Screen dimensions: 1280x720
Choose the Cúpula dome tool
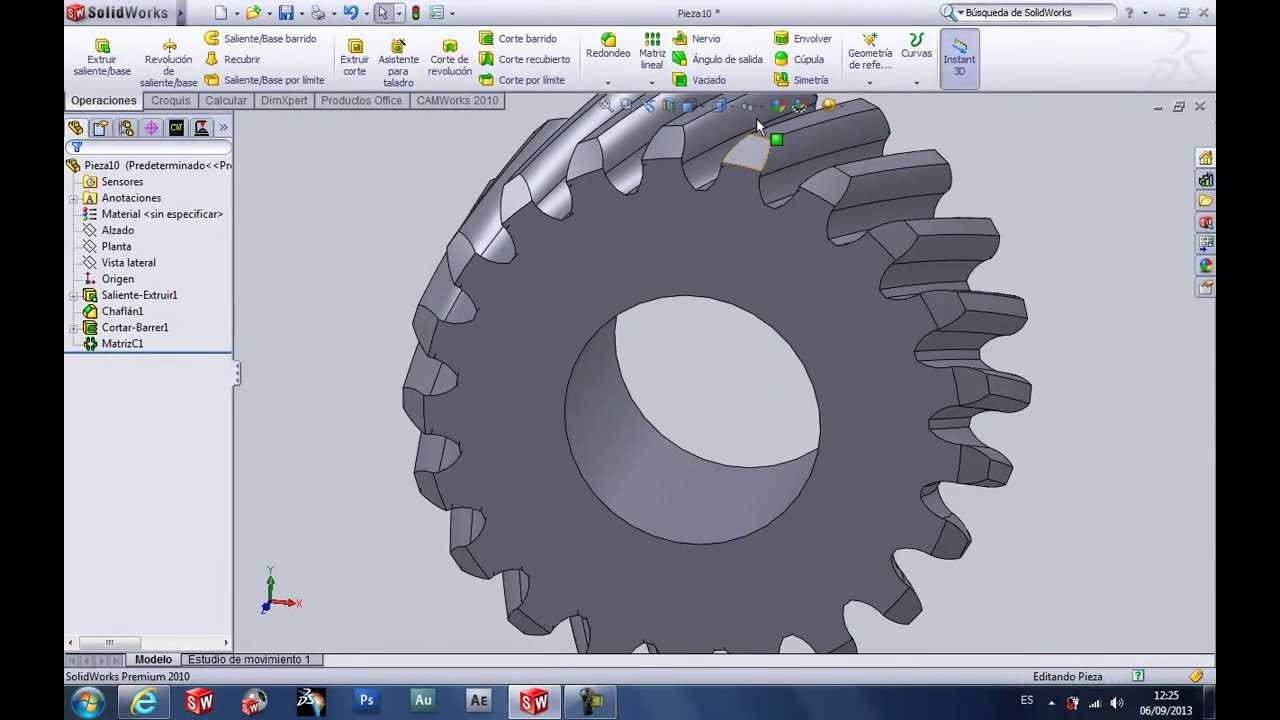tap(799, 59)
